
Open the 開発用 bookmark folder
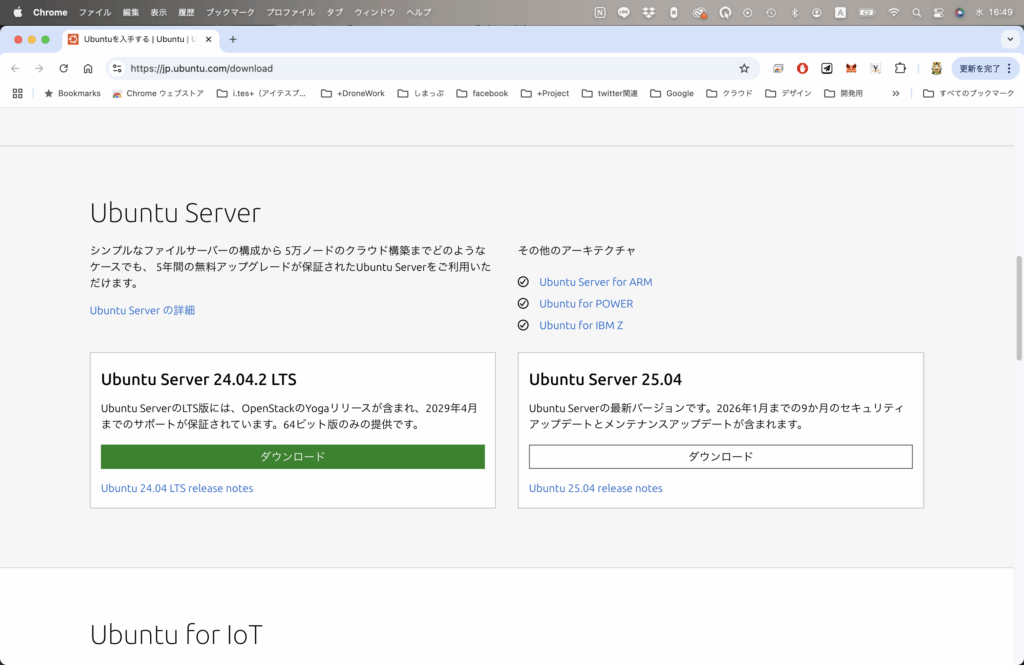coord(843,93)
